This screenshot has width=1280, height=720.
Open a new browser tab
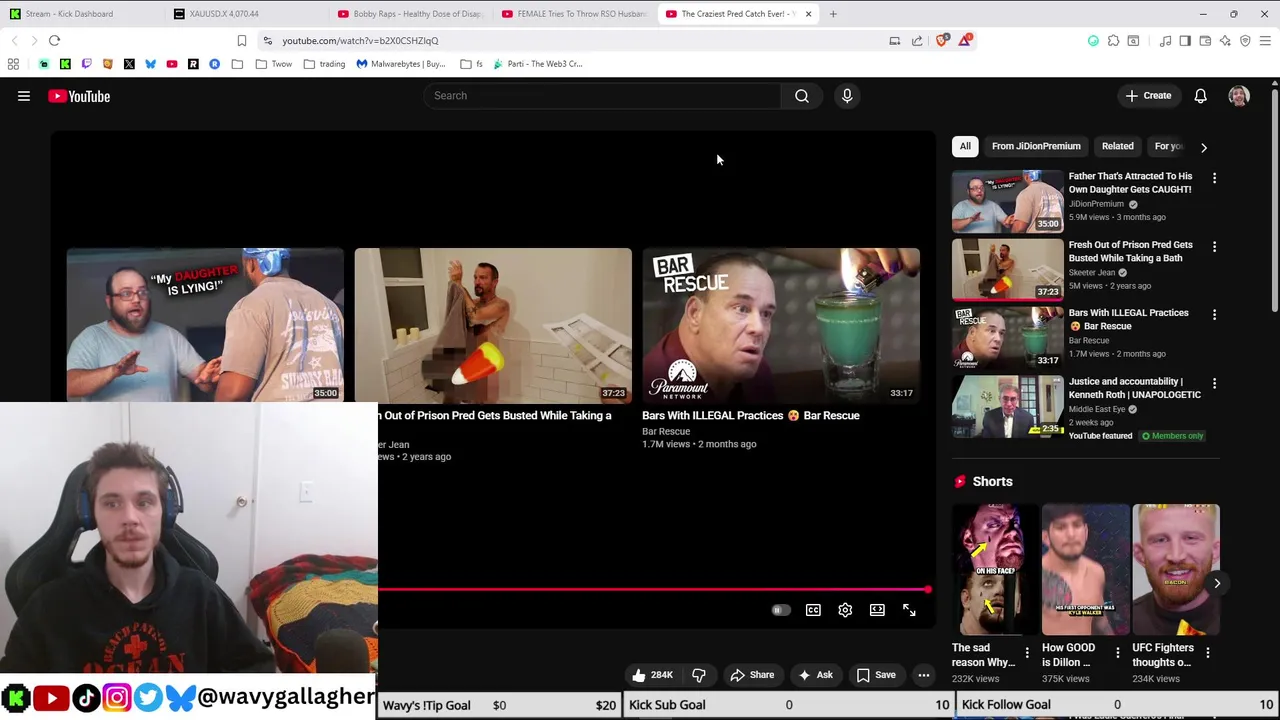tap(833, 14)
